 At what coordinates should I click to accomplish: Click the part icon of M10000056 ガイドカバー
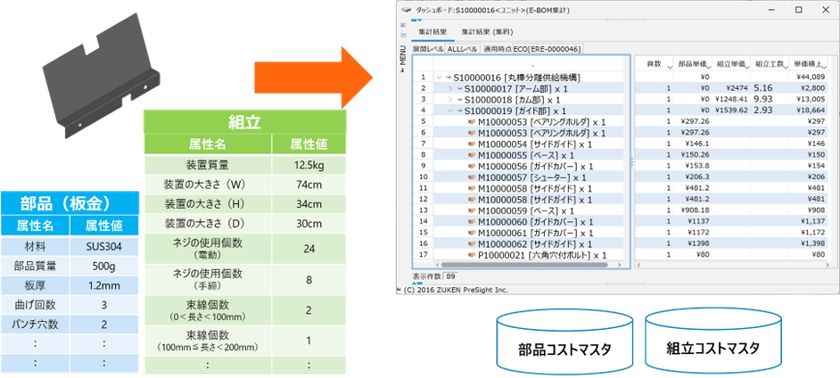[x=472, y=166]
